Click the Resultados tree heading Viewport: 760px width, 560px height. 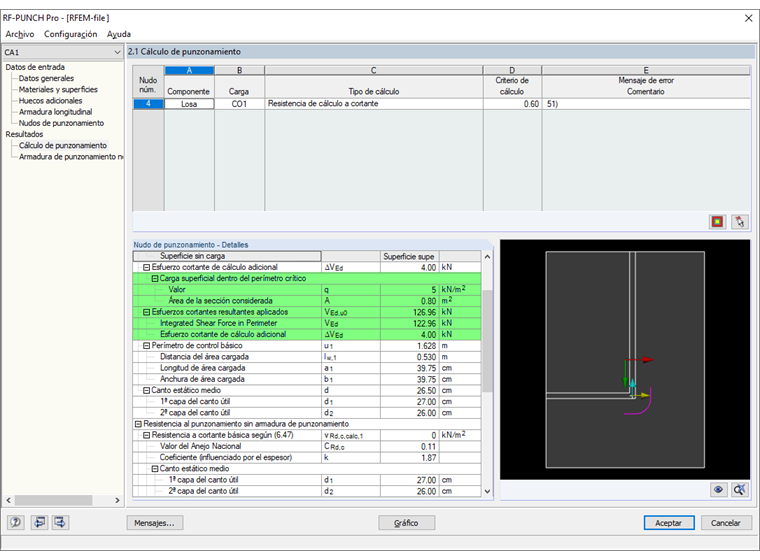tap(24, 134)
